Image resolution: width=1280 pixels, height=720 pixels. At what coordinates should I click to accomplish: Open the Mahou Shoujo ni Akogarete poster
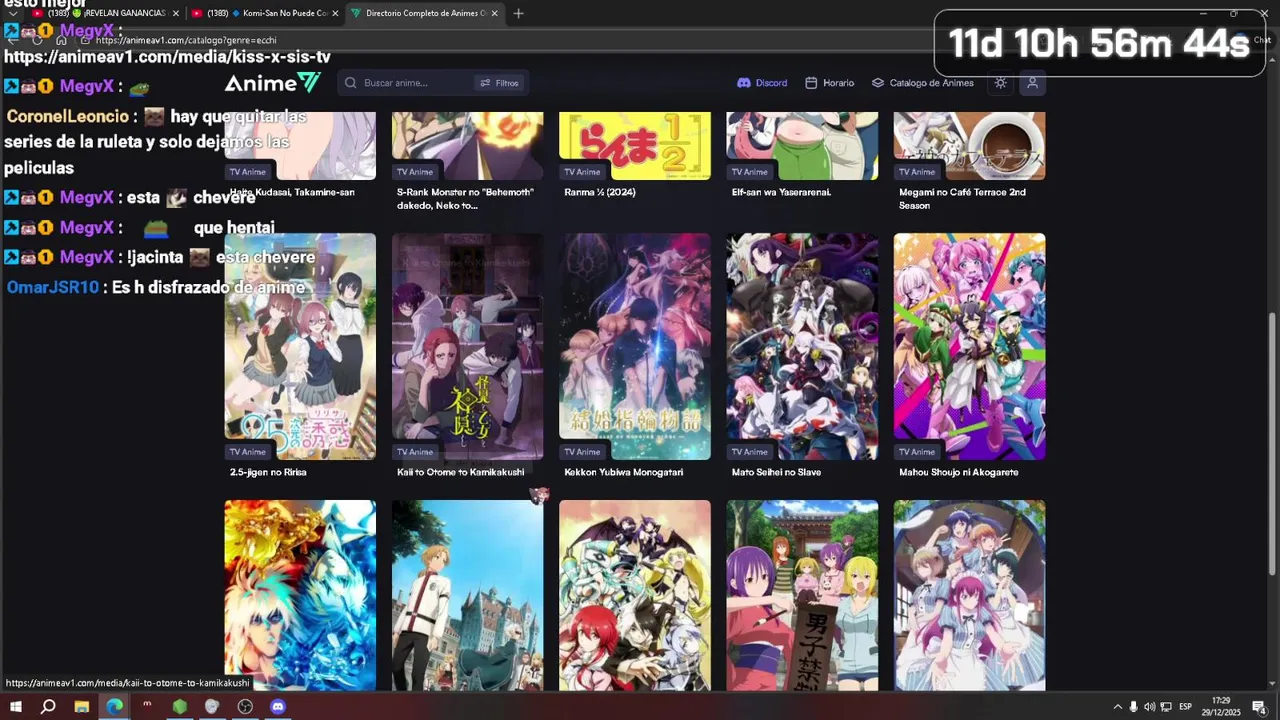coord(969,346)
